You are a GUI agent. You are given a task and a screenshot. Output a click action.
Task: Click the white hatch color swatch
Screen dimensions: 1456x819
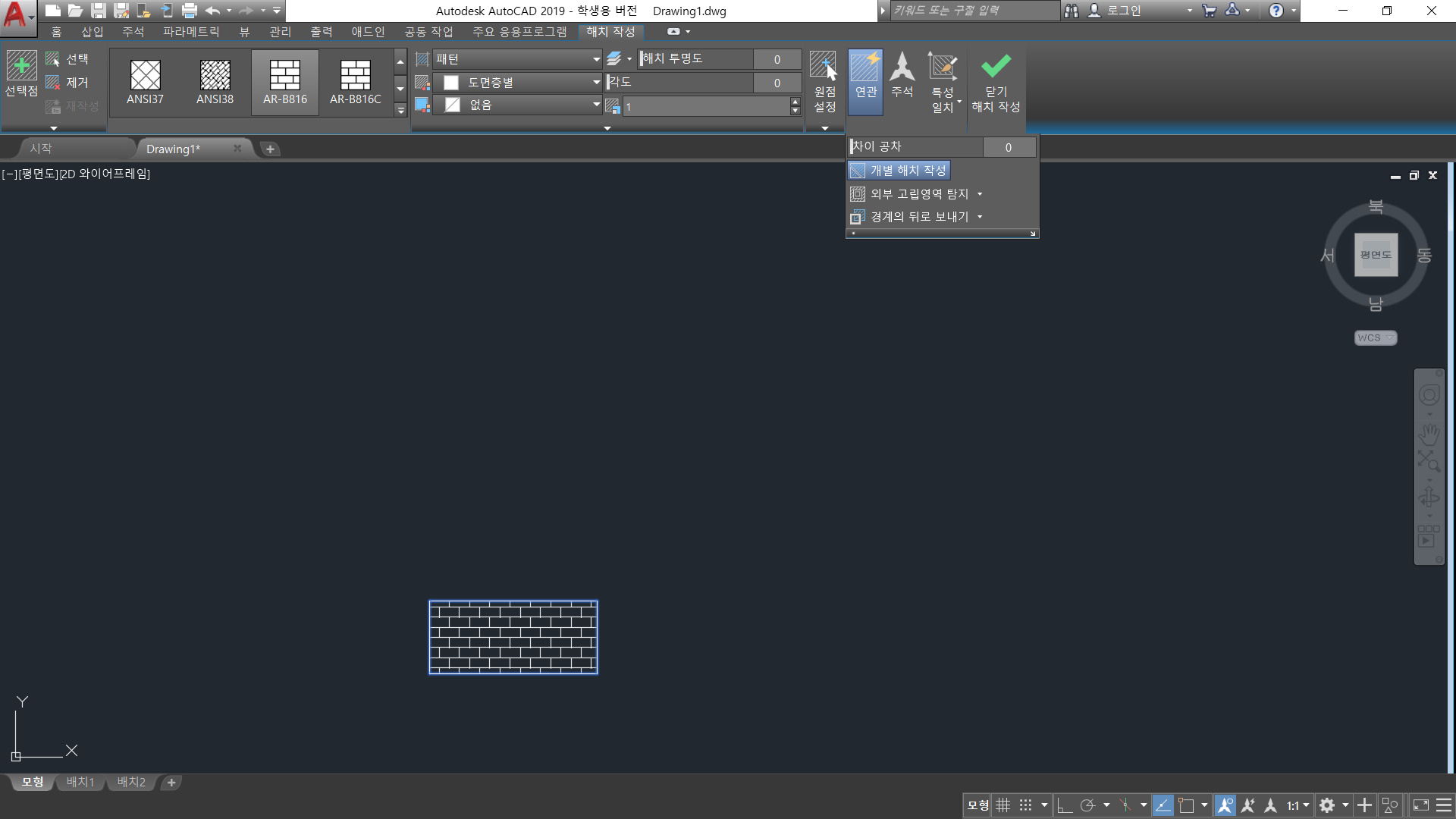pyautogui.click(x=451, y=82)
